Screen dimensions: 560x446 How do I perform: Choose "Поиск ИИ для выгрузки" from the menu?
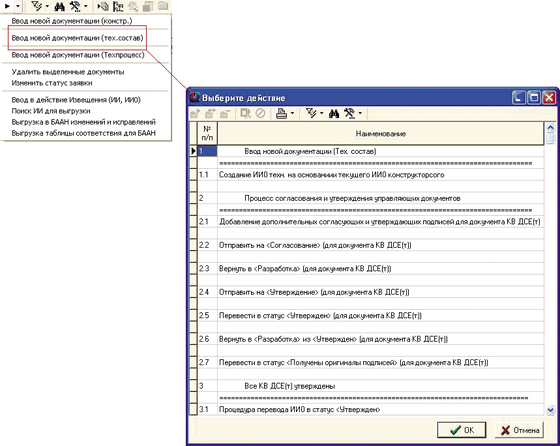point(51,111)
